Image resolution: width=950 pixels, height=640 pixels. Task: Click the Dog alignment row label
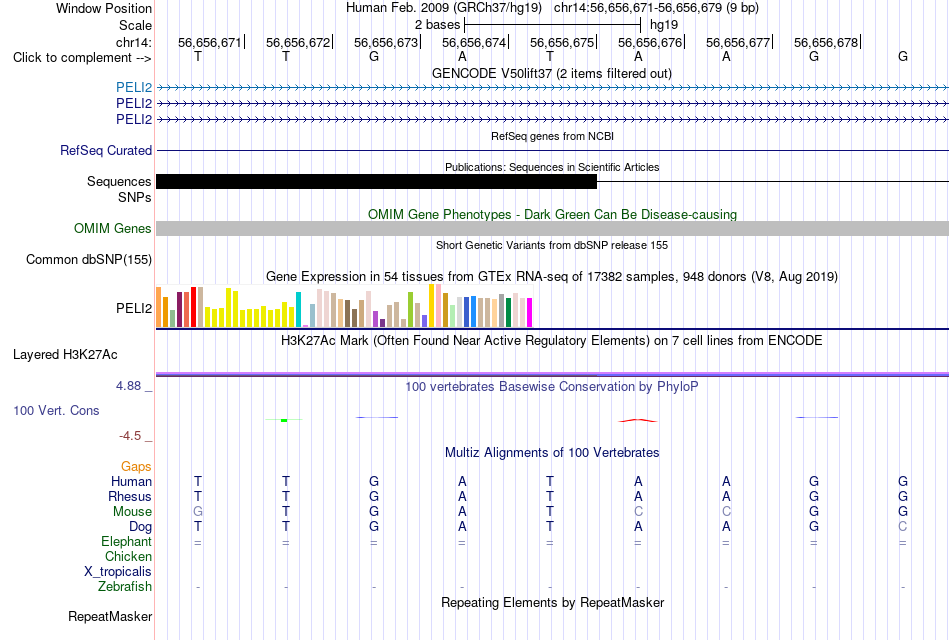[140, 527]
